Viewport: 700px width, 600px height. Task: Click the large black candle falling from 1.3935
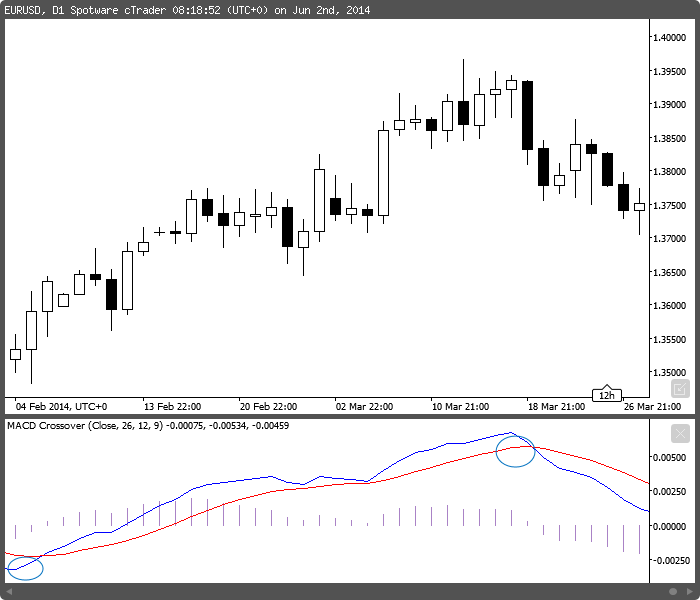point(527,115)
